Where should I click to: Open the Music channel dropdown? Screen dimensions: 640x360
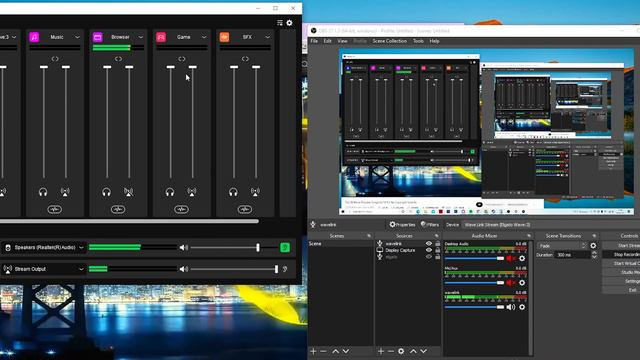click(77, 37)
